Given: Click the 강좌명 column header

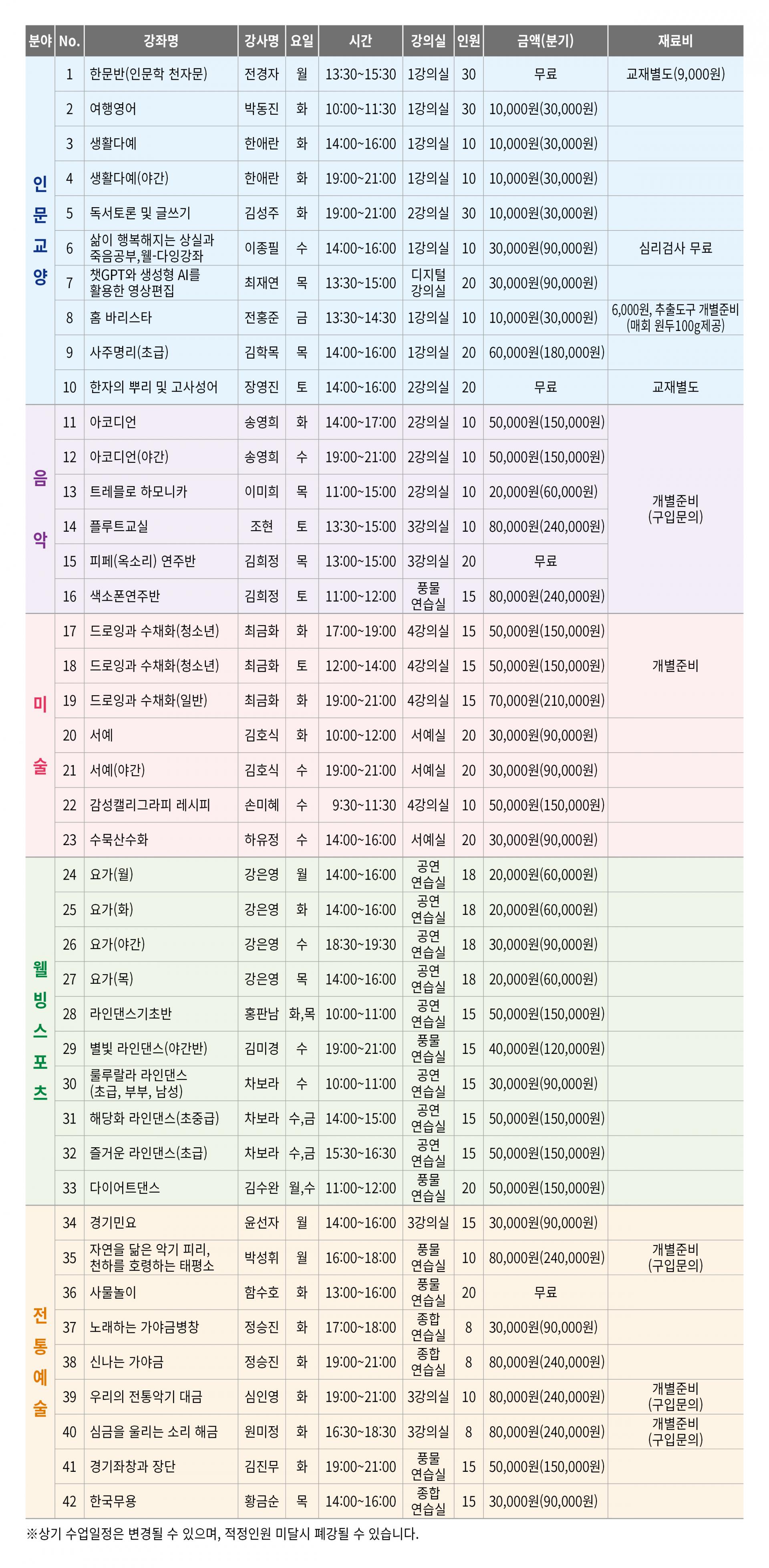Looking at the screenshot, I should coord(161,41).
